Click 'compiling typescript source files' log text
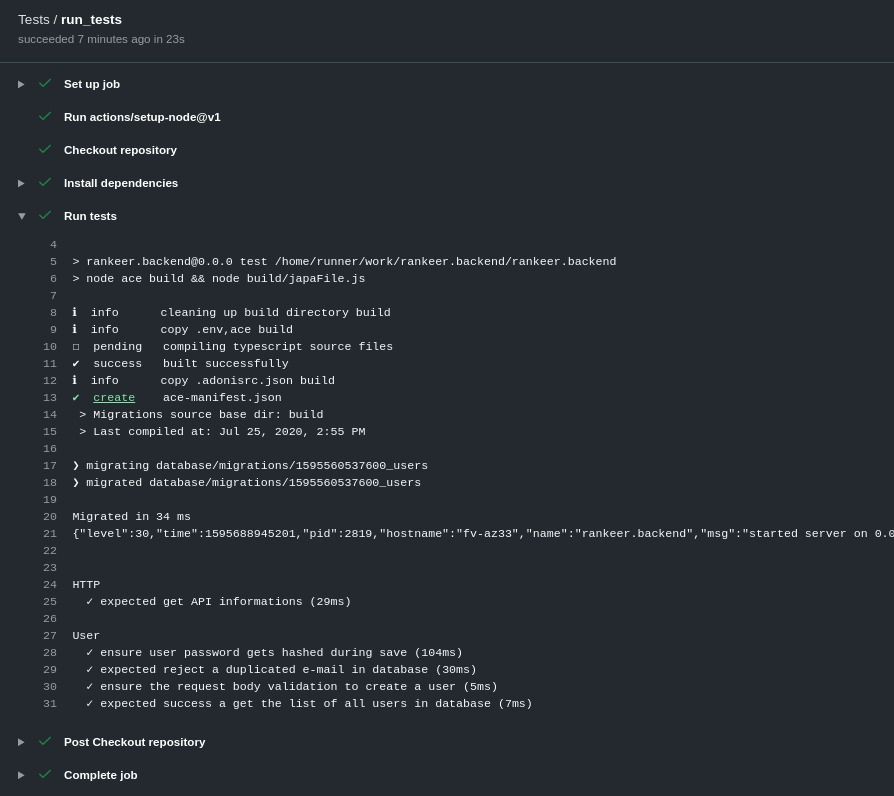894x796 pixels. (278, 347)
